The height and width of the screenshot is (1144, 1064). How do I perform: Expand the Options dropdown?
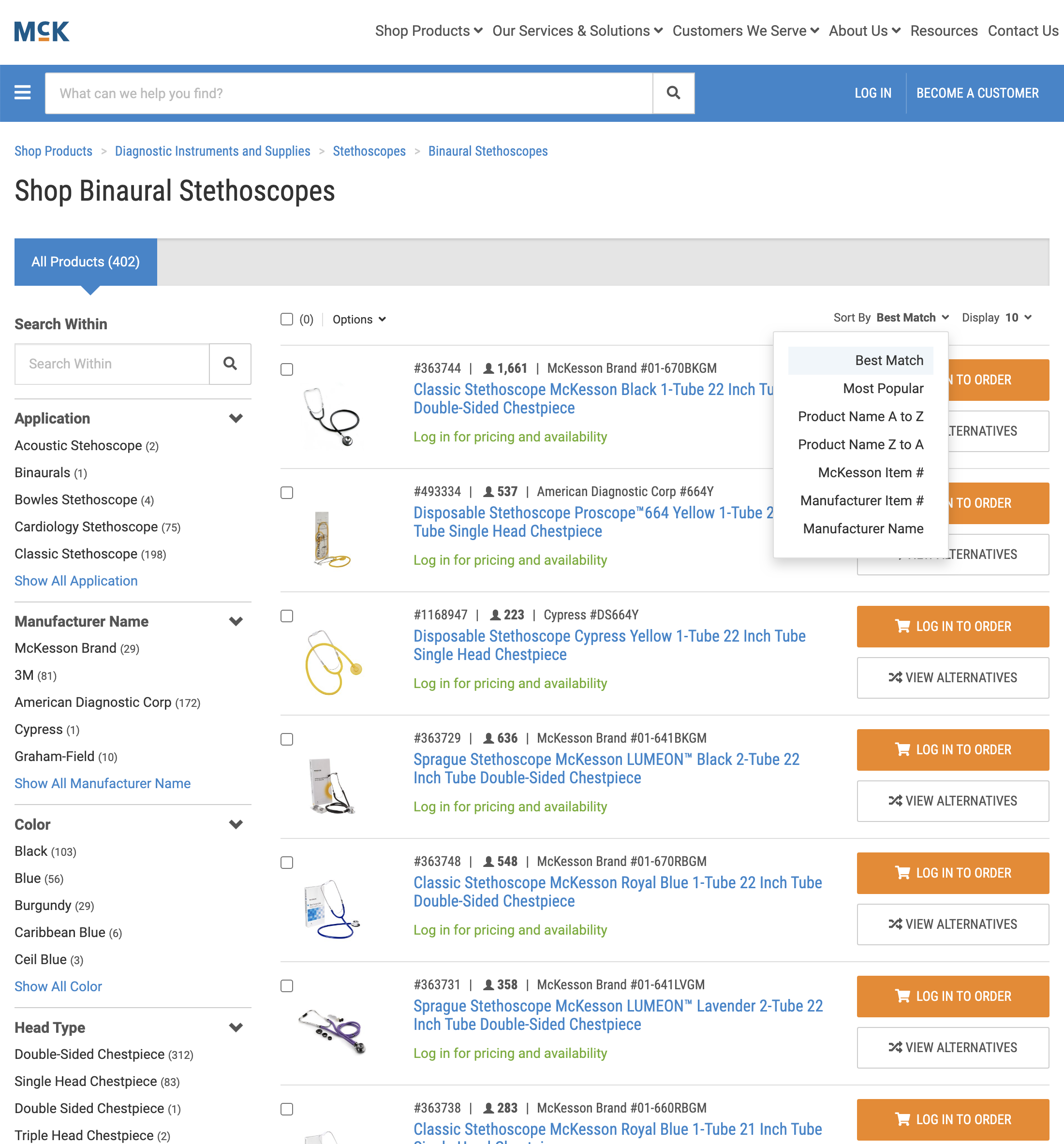pos(358,319)
